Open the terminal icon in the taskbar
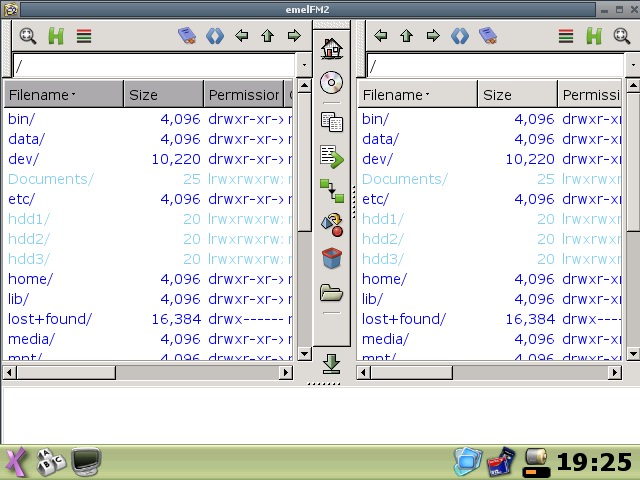The height and width of the screenshot is (480, 640). (87, 461)
